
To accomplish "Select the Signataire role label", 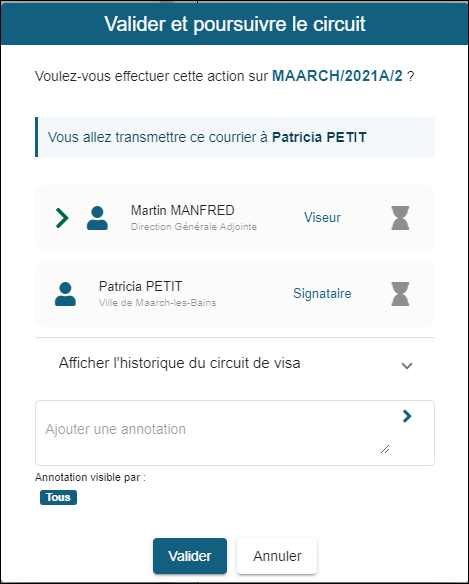I will (x=322, y=293).
